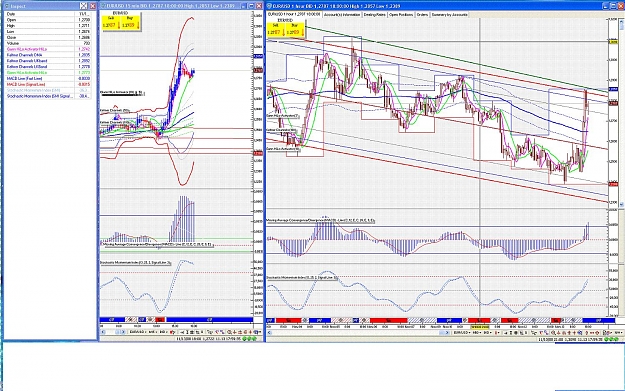Click Buy on the 15 min chart
The width and height of the screenshot is (625, 391).
[x=130, y=23]
